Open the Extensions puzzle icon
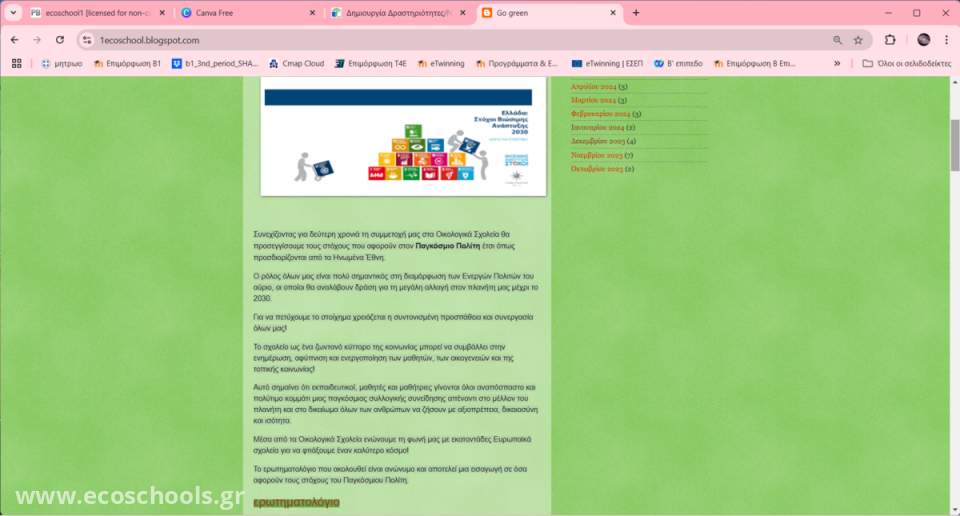Screen dimensions: 960x516 click(890, 40)
